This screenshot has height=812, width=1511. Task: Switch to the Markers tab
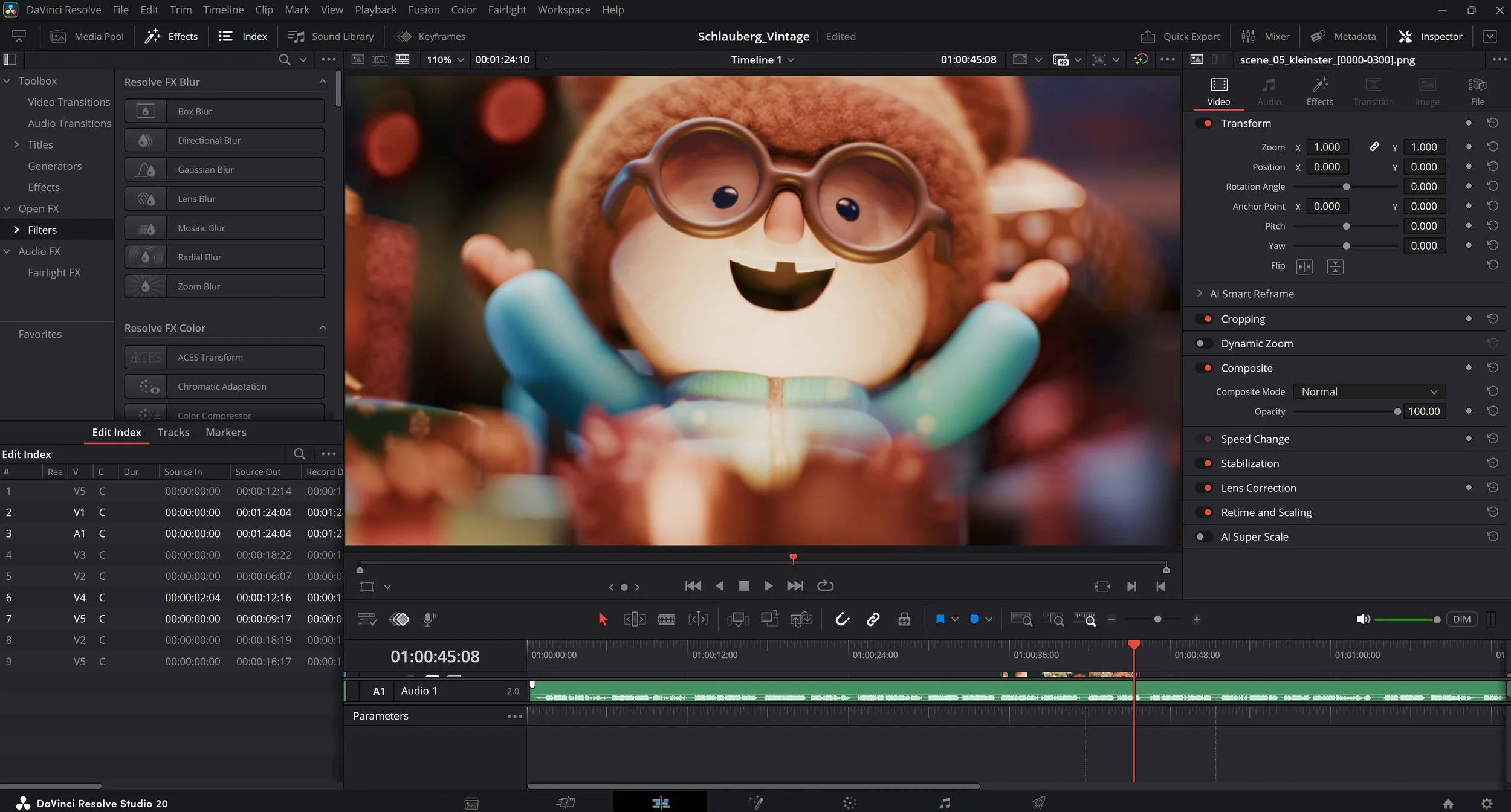point(225,432)
